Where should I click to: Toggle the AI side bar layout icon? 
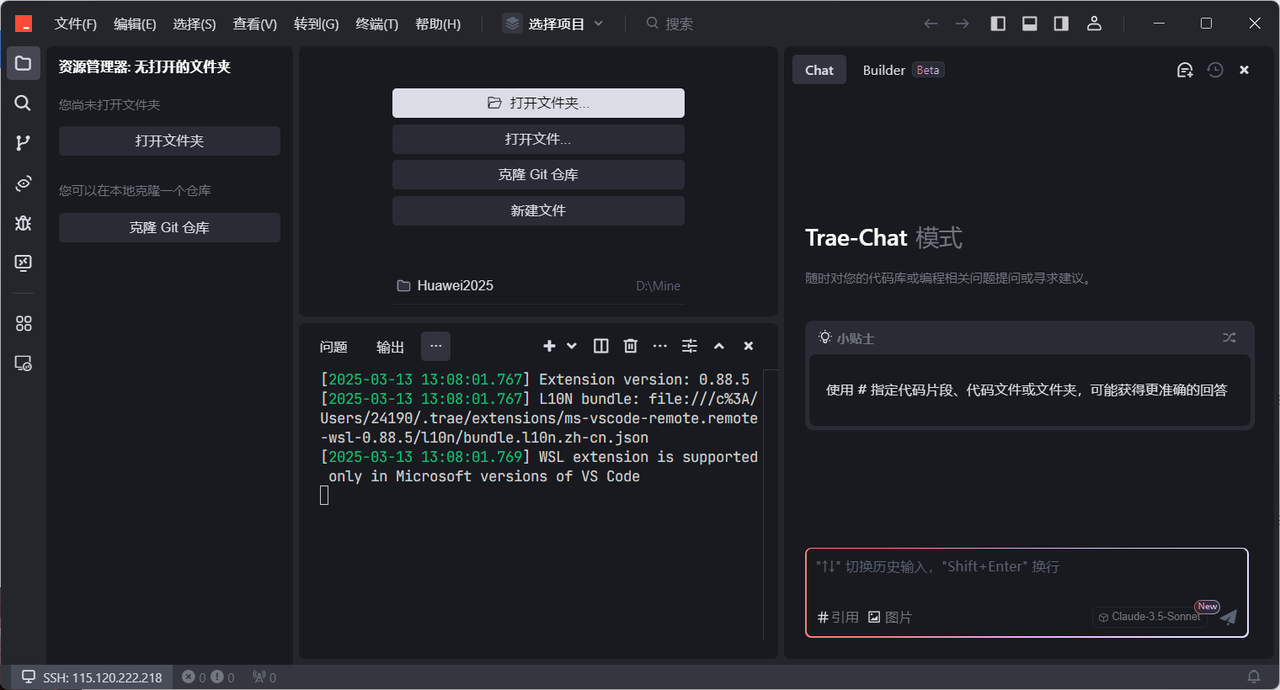(1061, 23)
